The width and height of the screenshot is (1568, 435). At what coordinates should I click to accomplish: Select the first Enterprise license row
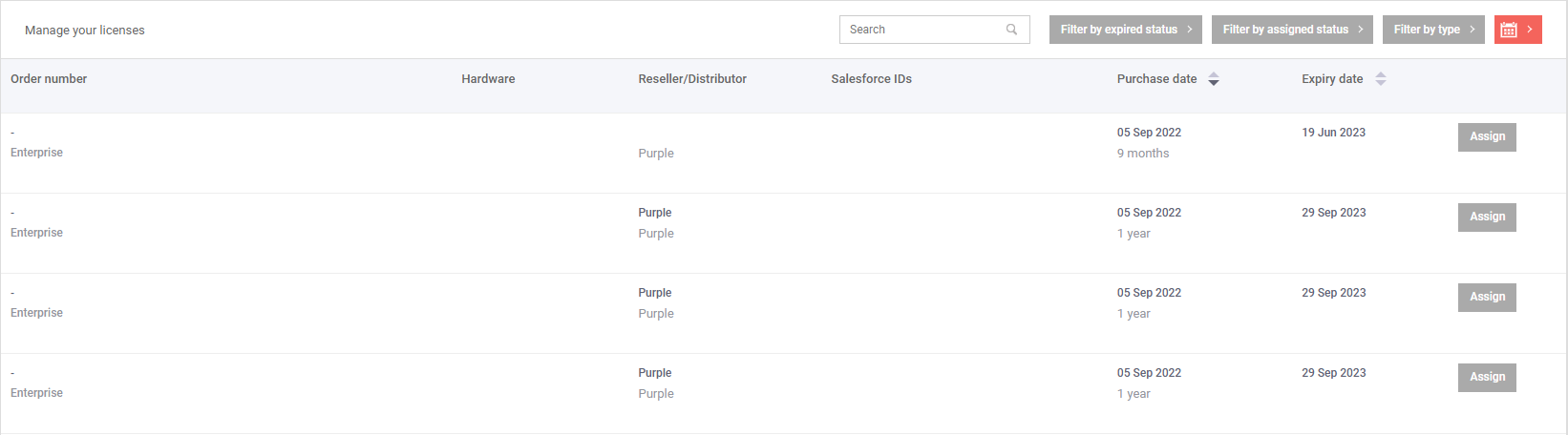click(783, 153)
